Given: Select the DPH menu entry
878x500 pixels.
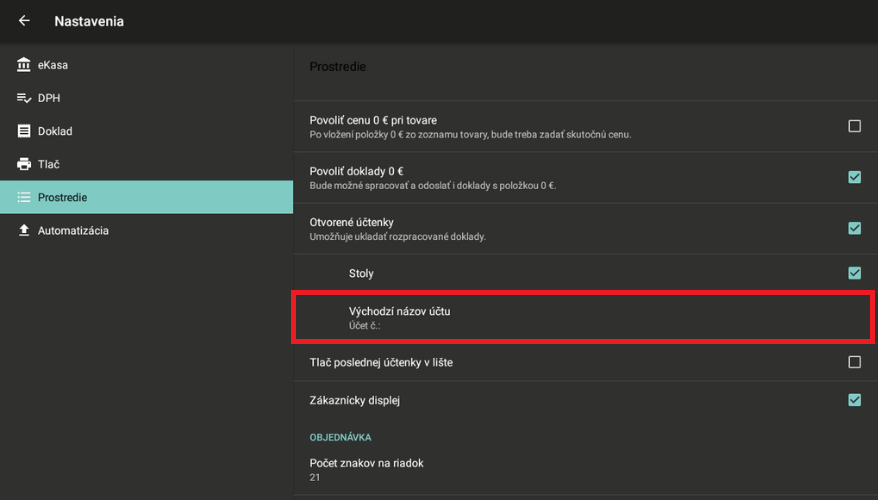Looking at the screenshot, I should click(50, 98).
